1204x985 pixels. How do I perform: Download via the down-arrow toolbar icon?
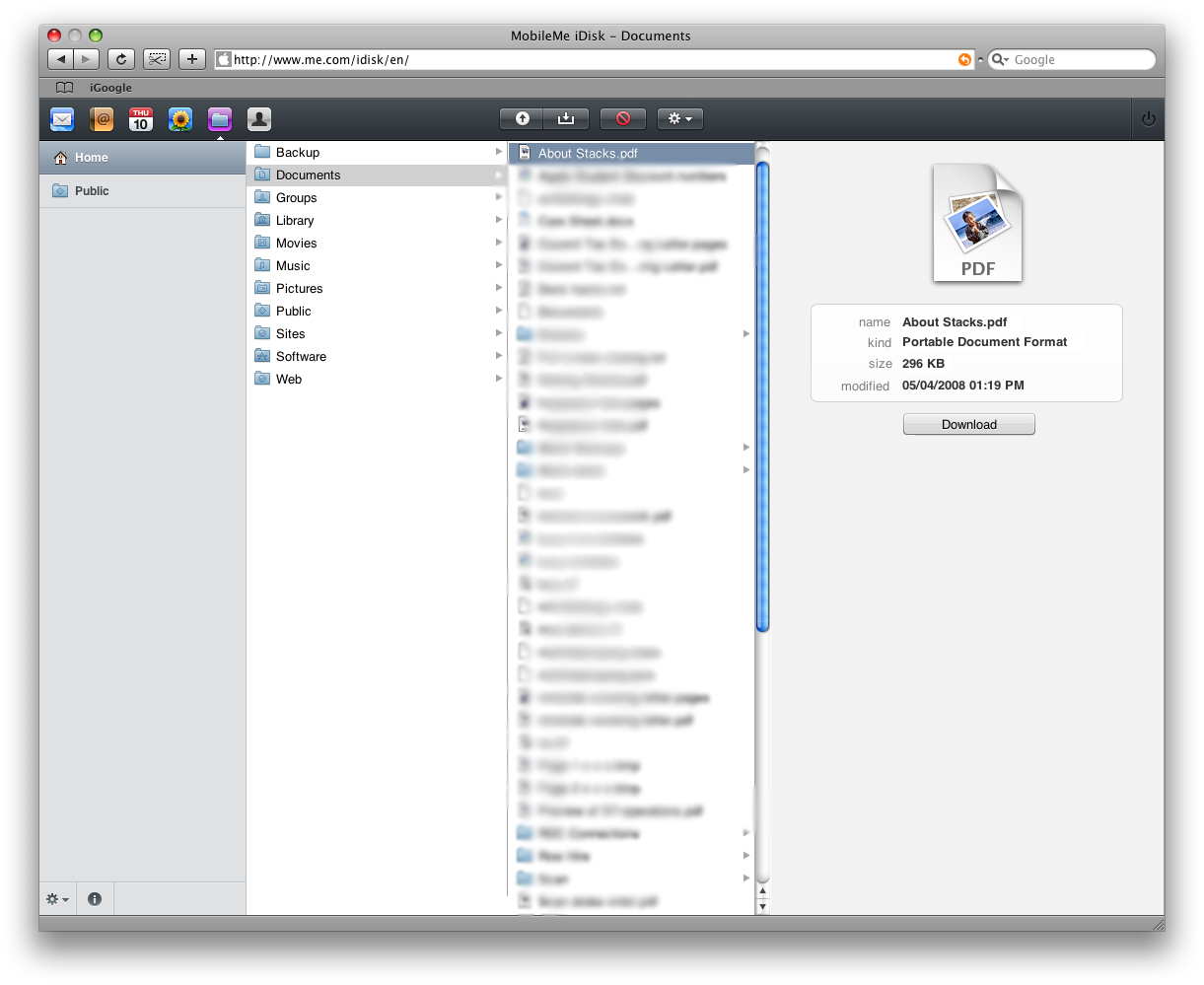(565, 118)
